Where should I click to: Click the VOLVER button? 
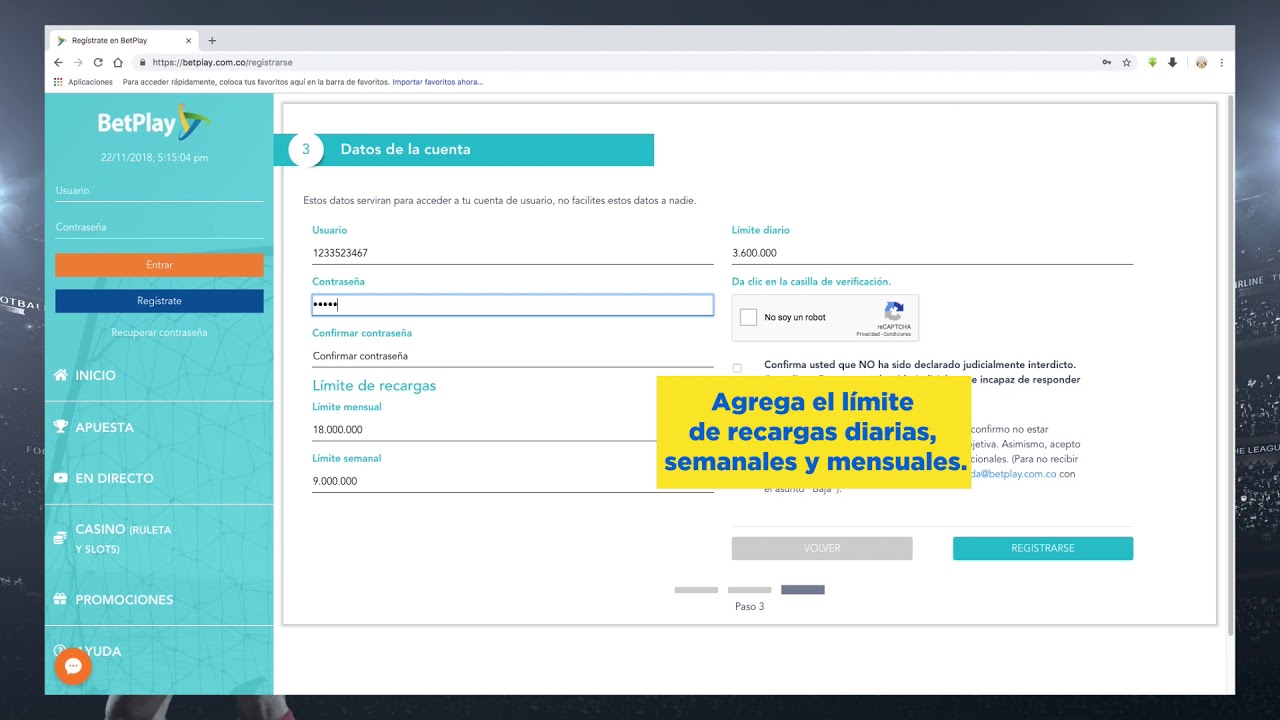click(x=822, y=548)
